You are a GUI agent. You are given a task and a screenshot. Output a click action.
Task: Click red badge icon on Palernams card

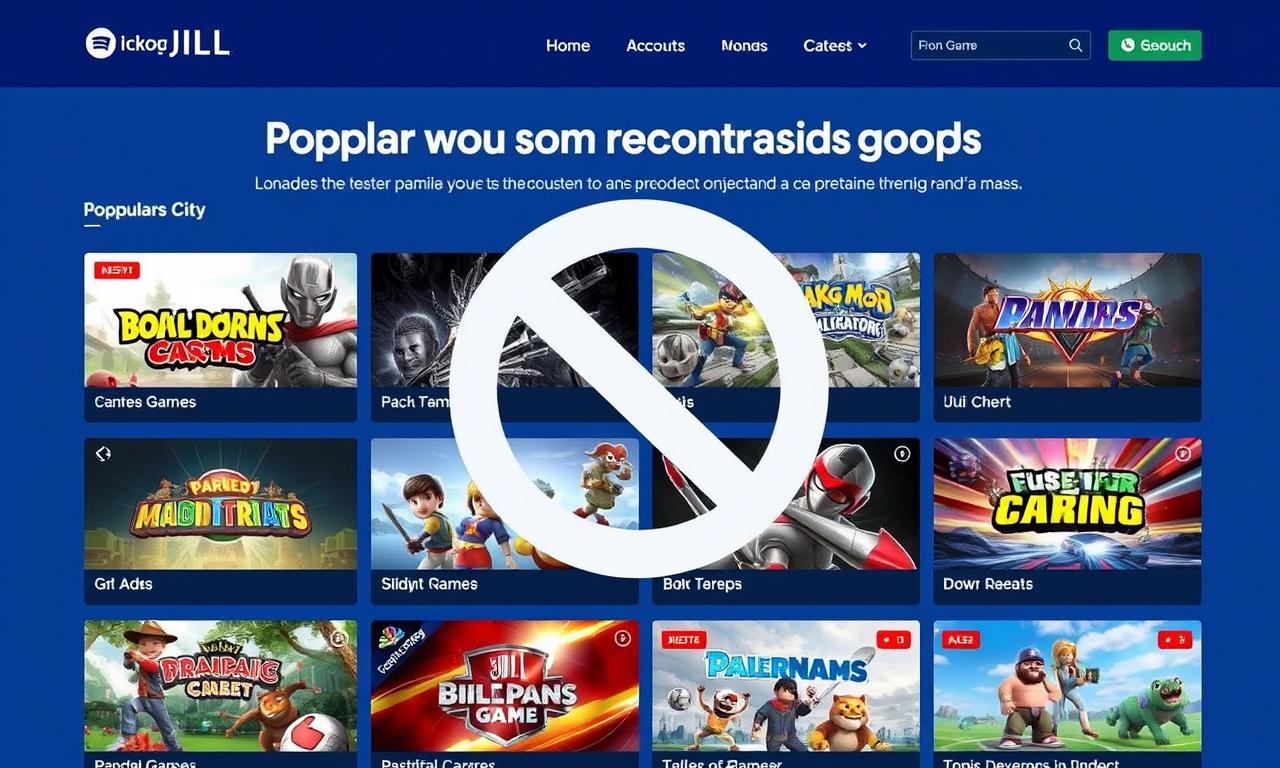pos(892,639)
